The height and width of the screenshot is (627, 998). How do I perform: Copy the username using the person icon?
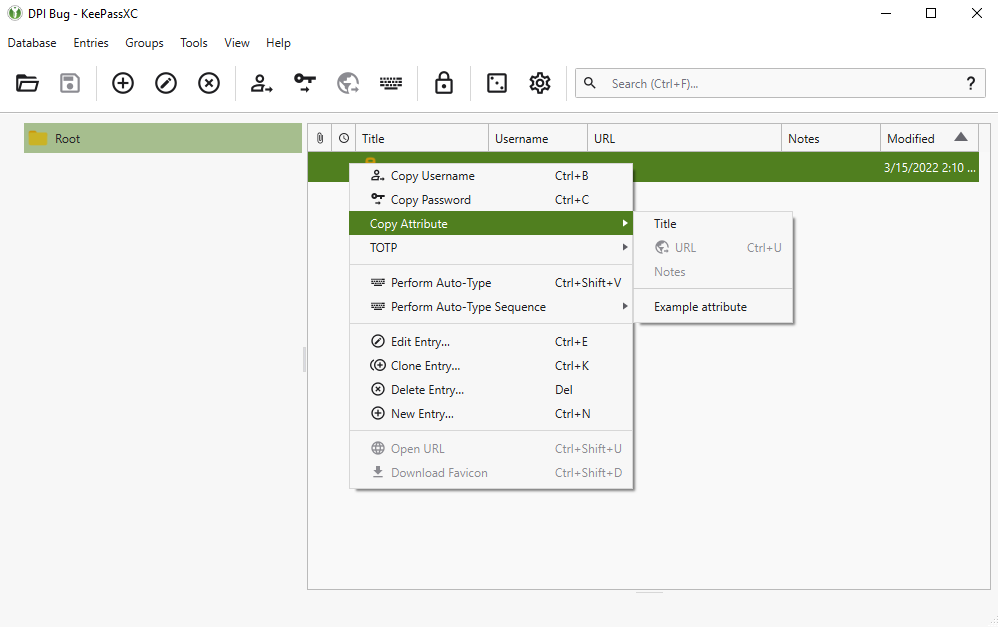click(261, 83)
